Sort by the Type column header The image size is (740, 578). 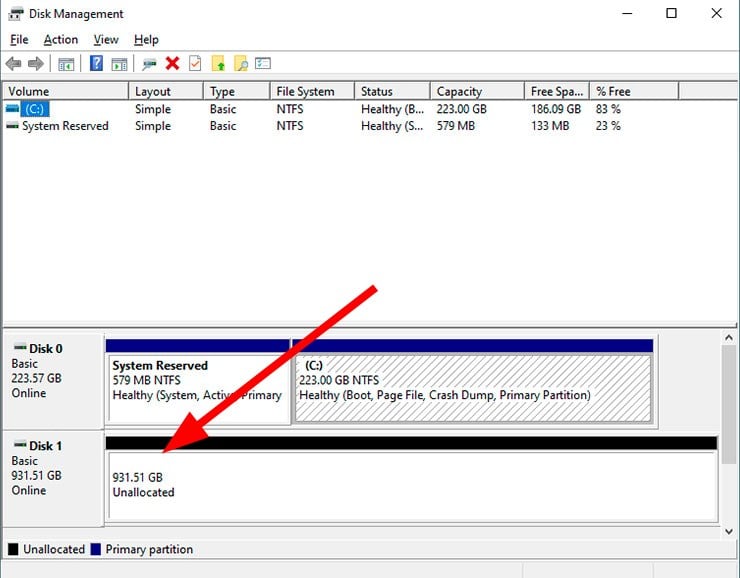pos(237,91)
